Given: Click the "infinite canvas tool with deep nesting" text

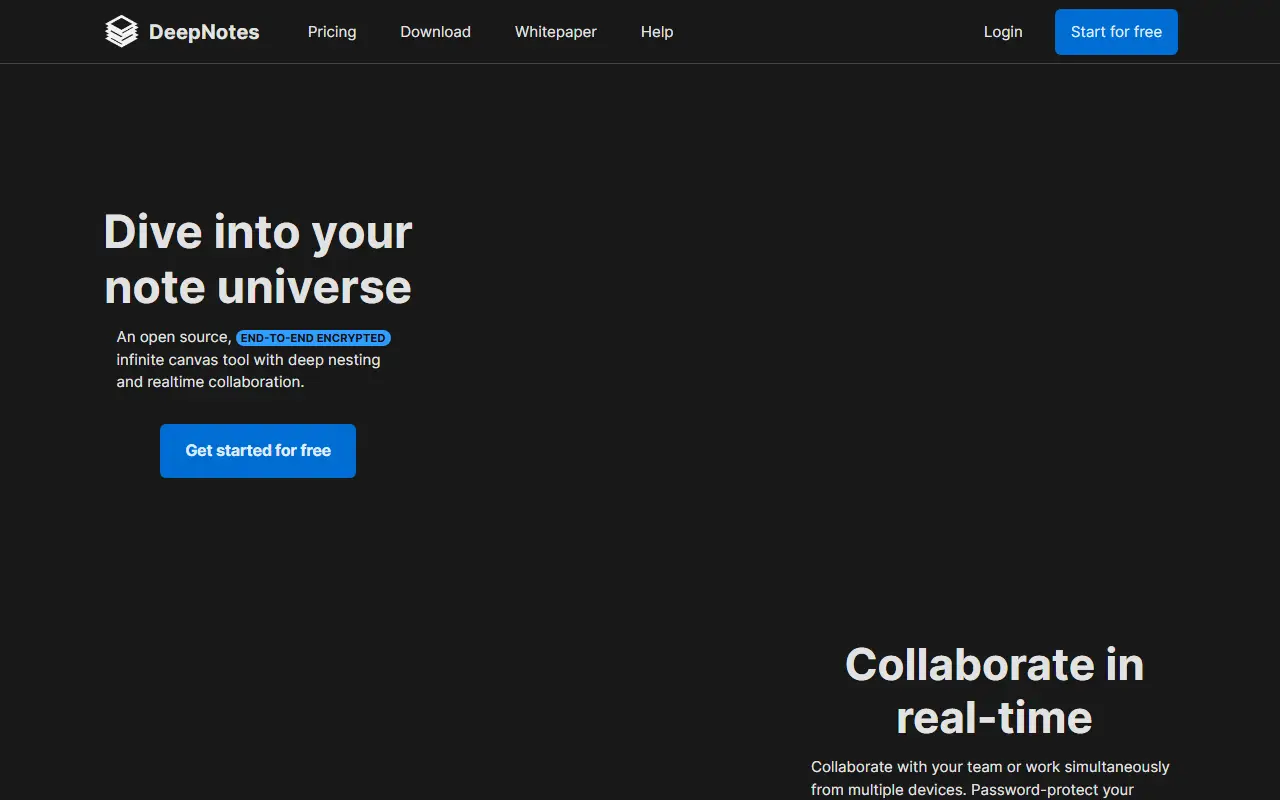Looking at the screenshot, I should [x=248, y=360].
